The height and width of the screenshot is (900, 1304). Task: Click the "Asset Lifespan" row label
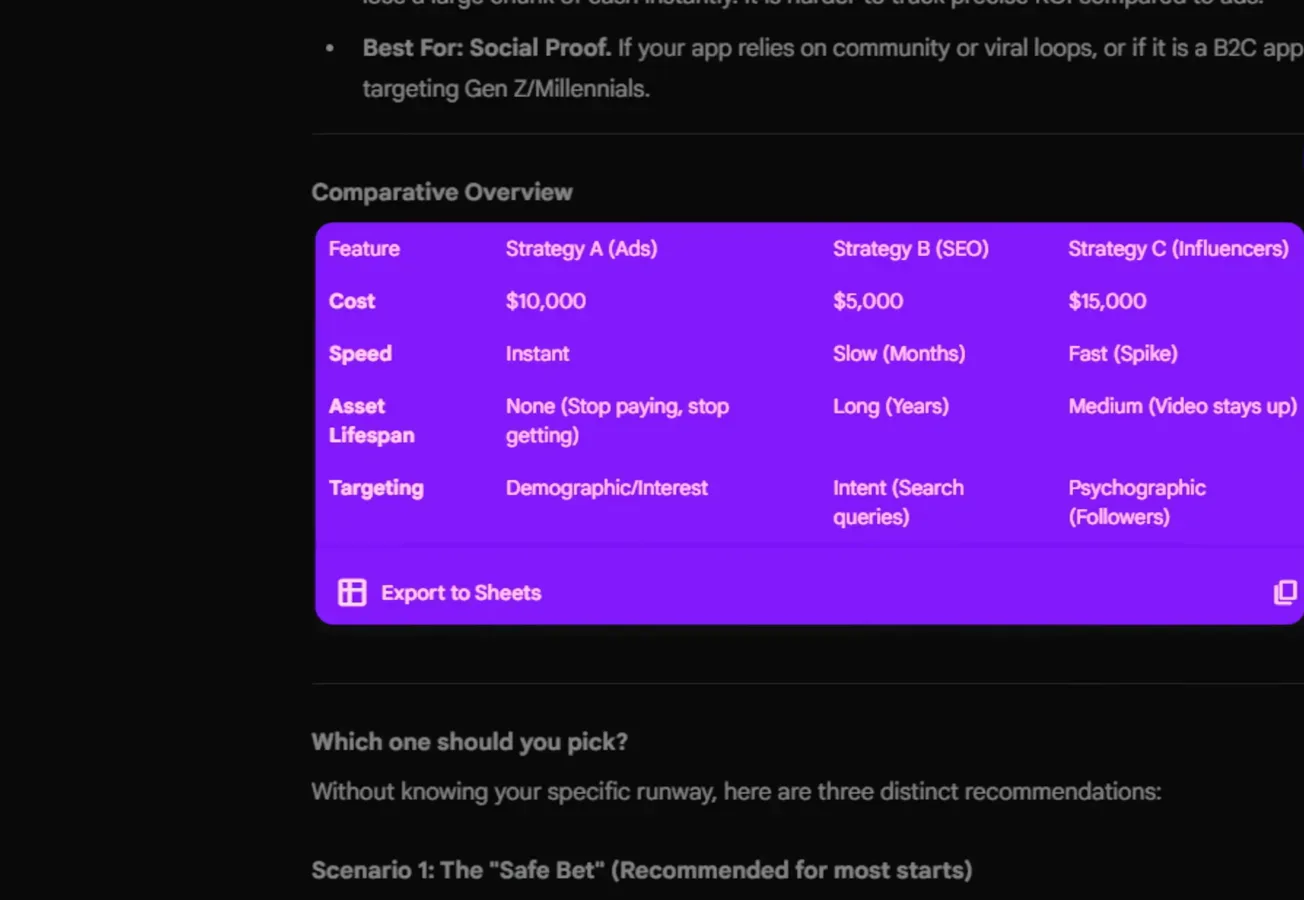click(371, 421)
